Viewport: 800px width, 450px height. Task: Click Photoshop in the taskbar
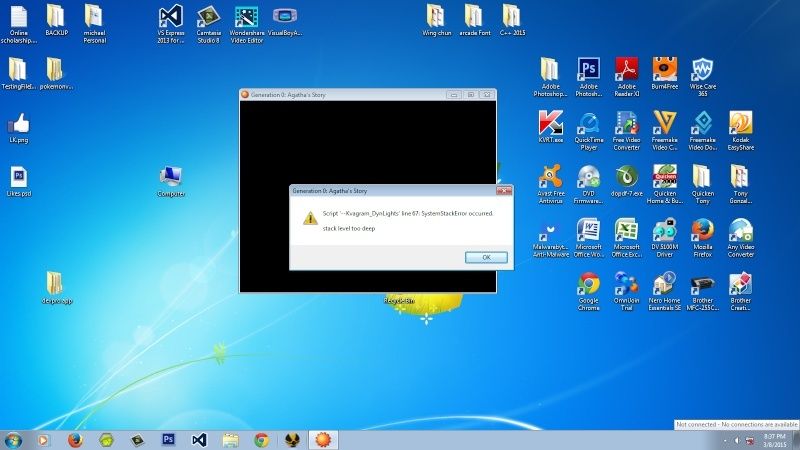[168, 440]
